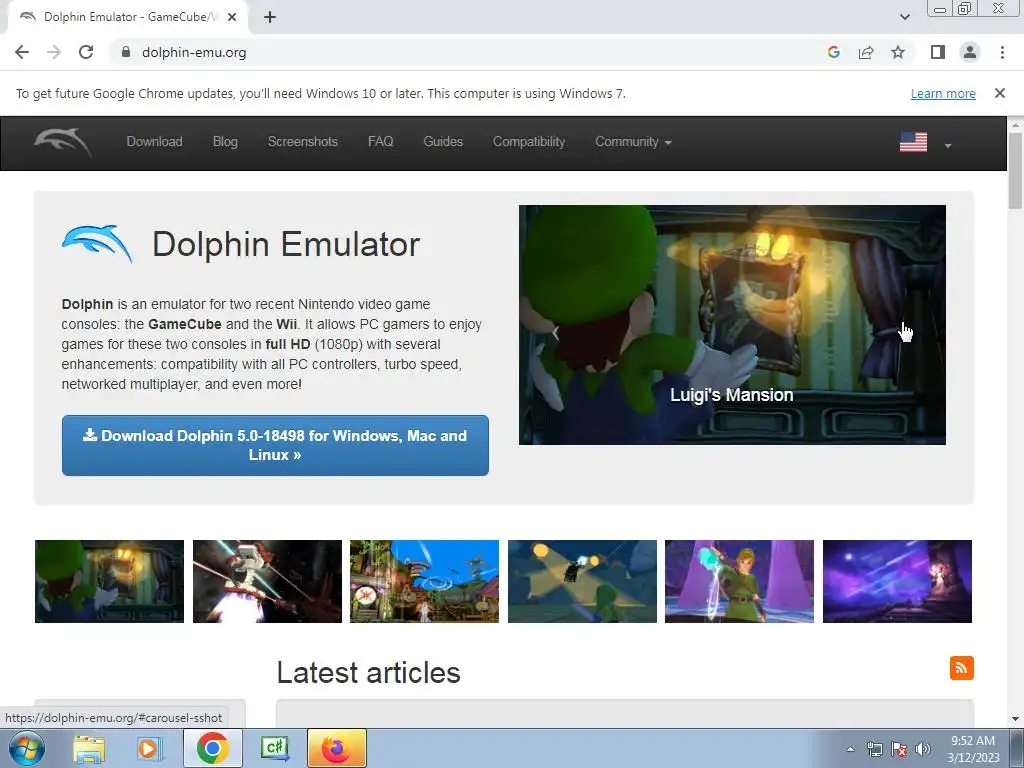Open the Download menu item

click(154, 142)
